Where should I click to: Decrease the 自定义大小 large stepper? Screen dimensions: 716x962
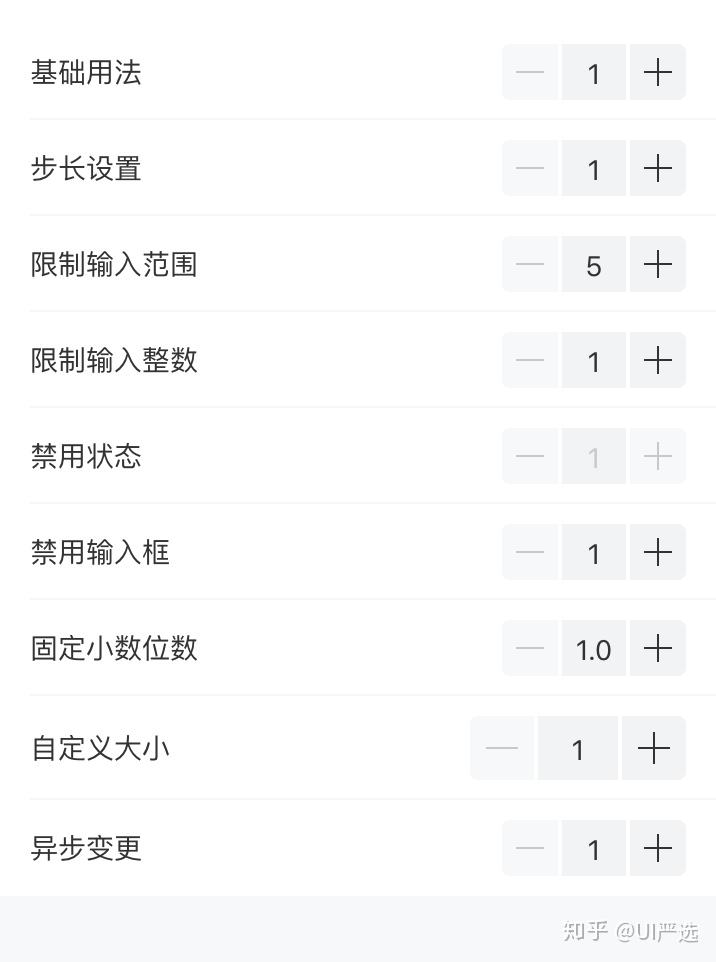pyautogui.click(x=502, y=748)
